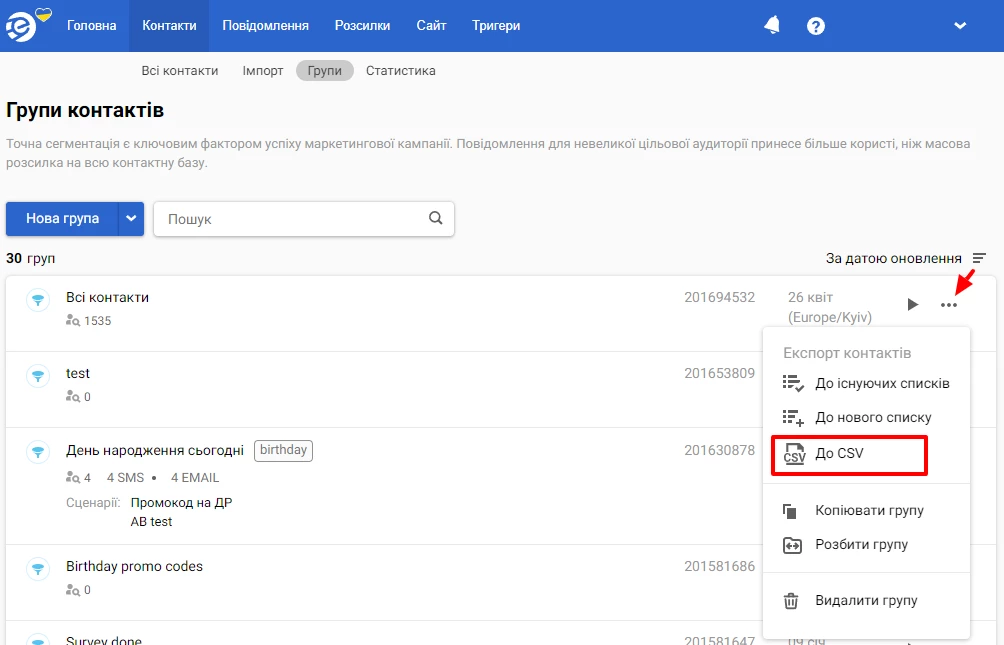Click the filter icon of Birthday promo codes
Image resolution: width=1004 pixels, height=645 pixels.
(x=38, y=568)
